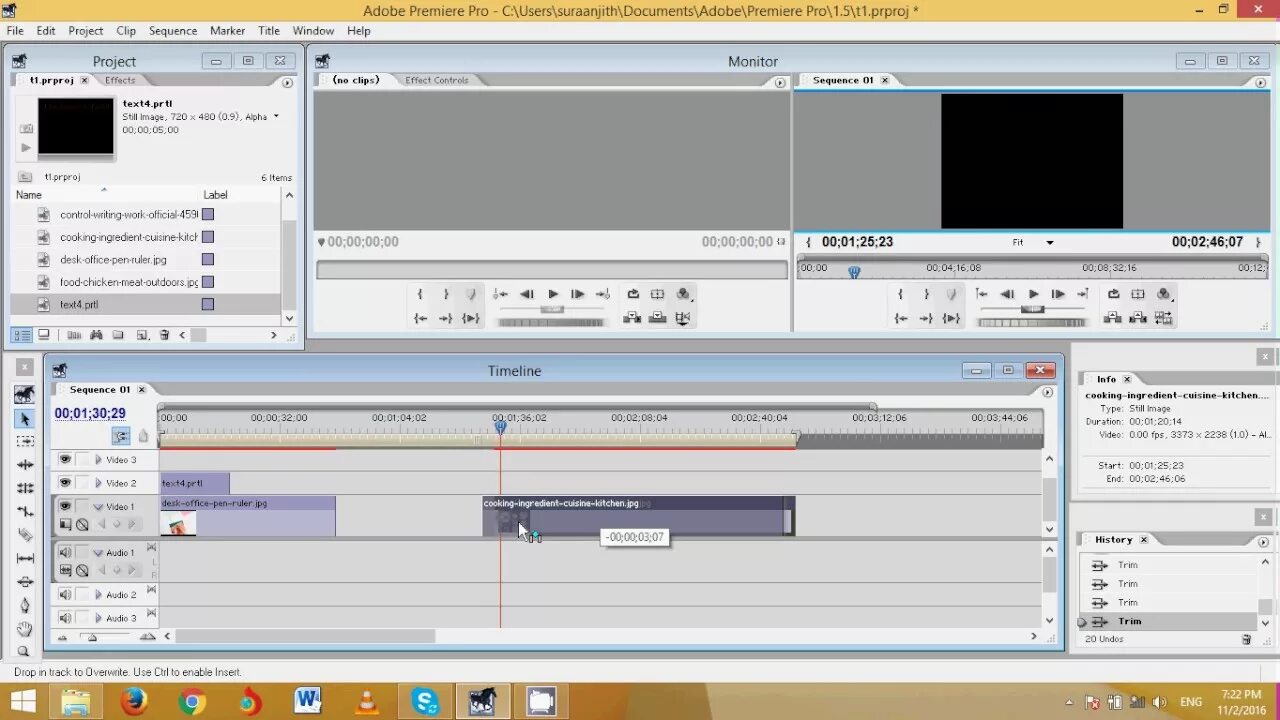Screen dimensions: 1280x720
Task: Click the Loop button in Sequence monitor
Action: tap(1113, 294)
